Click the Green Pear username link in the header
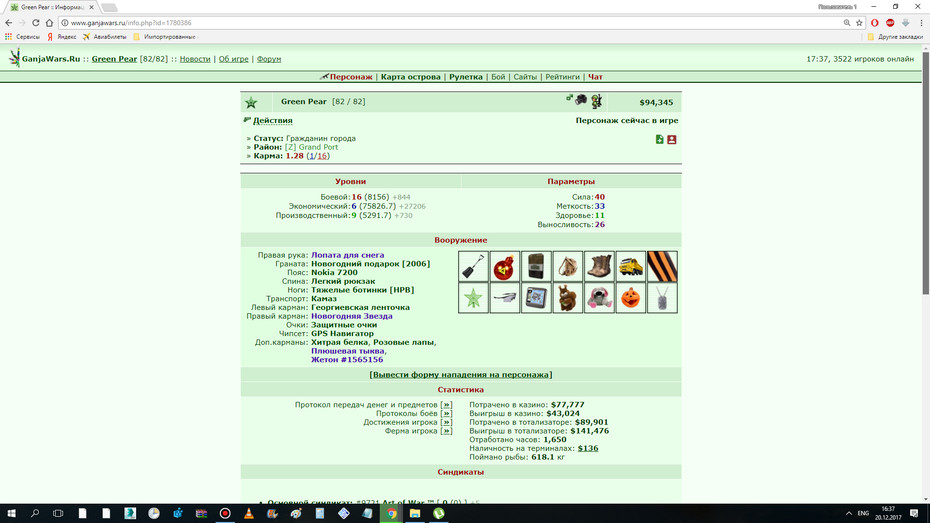Screen dimensions: 930x523 point(114,59)
